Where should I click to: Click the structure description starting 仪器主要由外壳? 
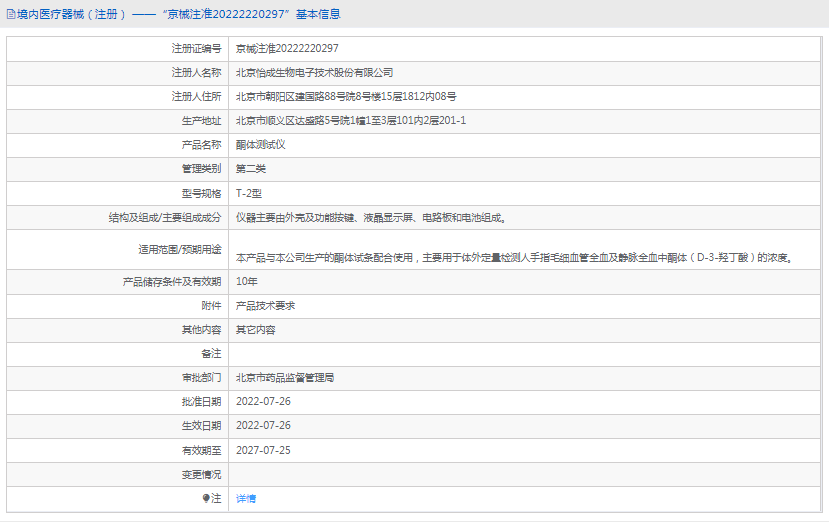[x=371, y=218]
